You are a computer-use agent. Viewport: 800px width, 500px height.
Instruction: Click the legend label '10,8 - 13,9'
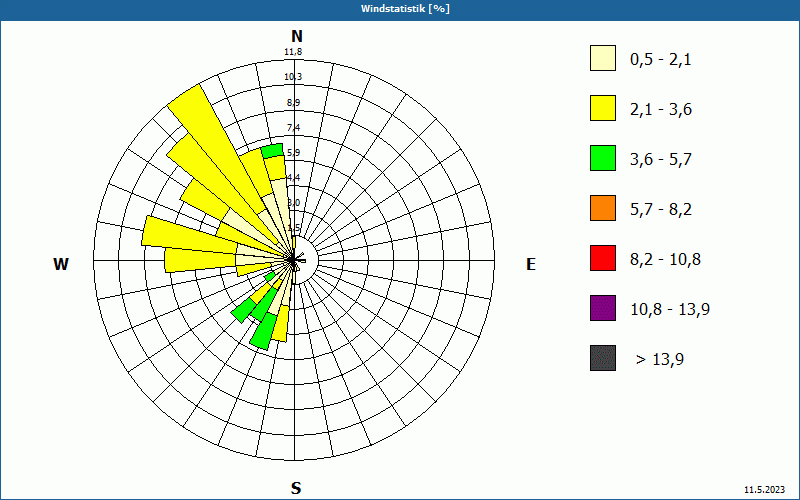click(670, 310)
